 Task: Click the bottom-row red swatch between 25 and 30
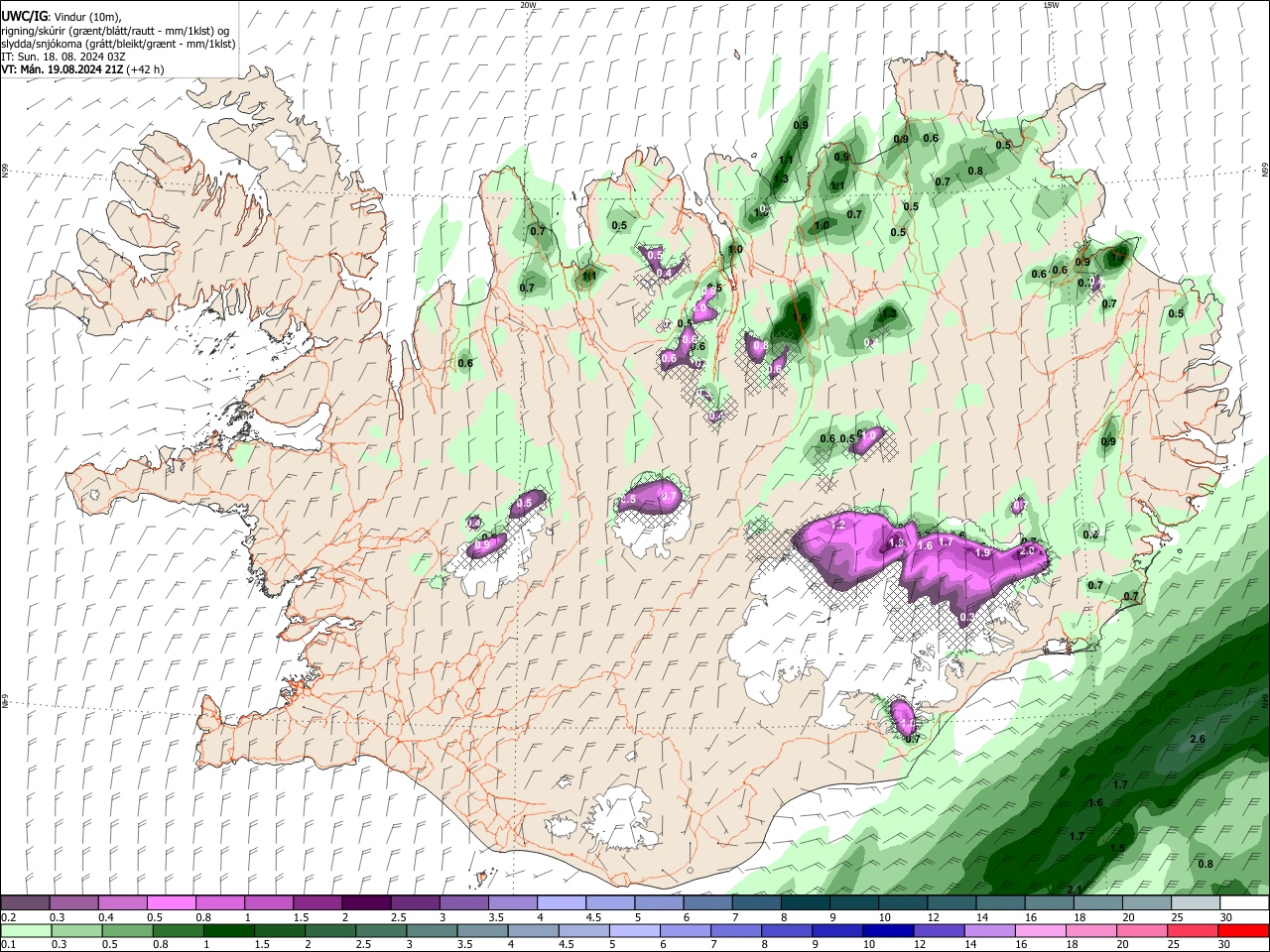(x=1193, y=931)
